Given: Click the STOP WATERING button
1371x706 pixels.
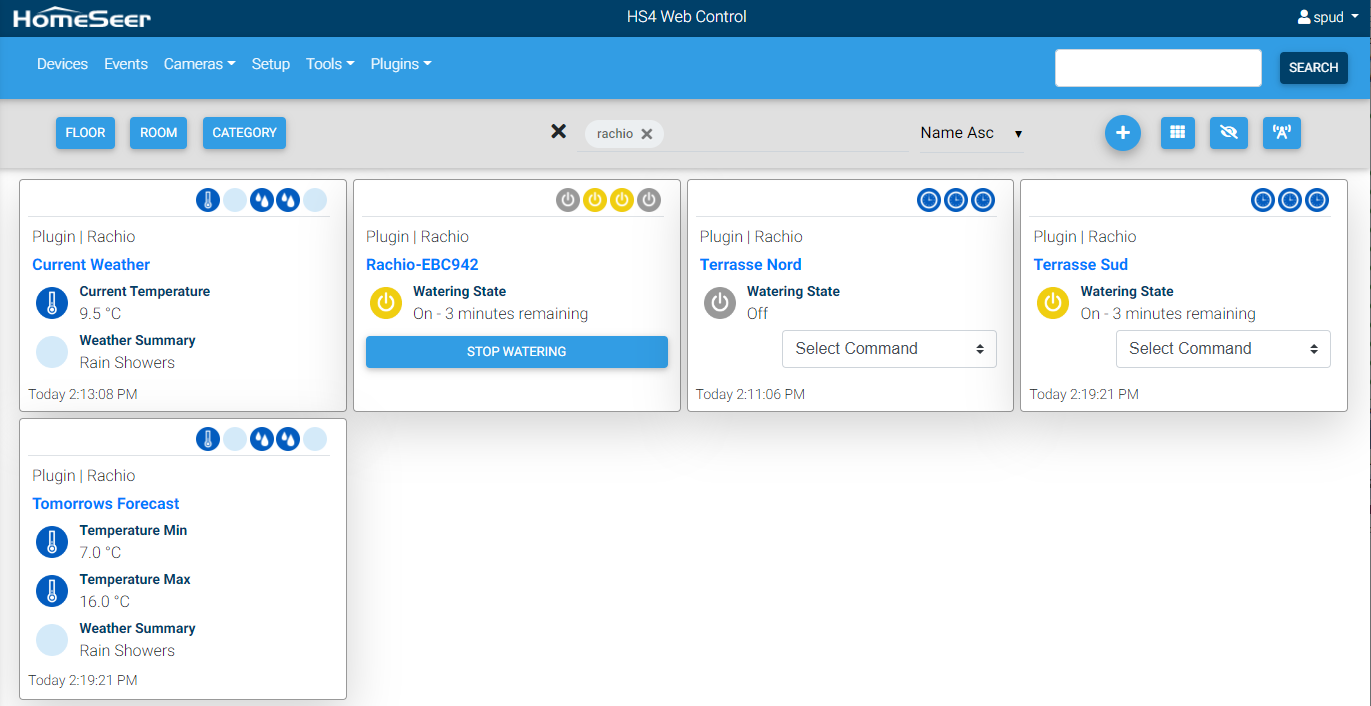Looking at the screenshot, I should click(x=516, y=352).
